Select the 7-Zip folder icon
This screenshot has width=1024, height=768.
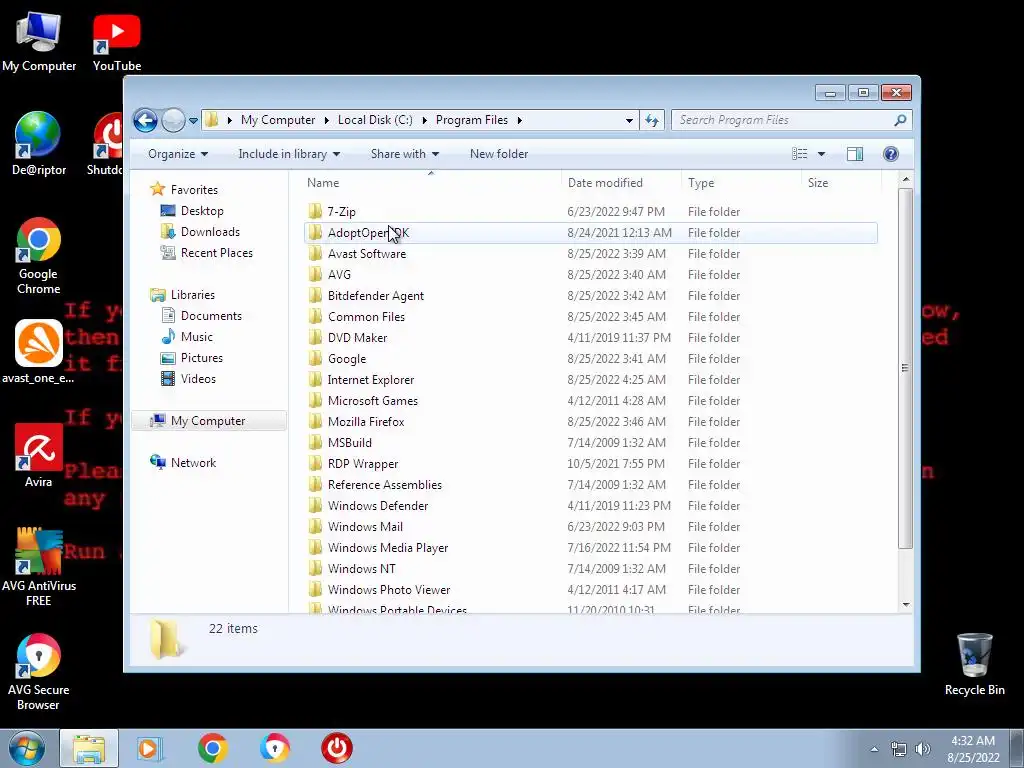click(x=315, y=211)
